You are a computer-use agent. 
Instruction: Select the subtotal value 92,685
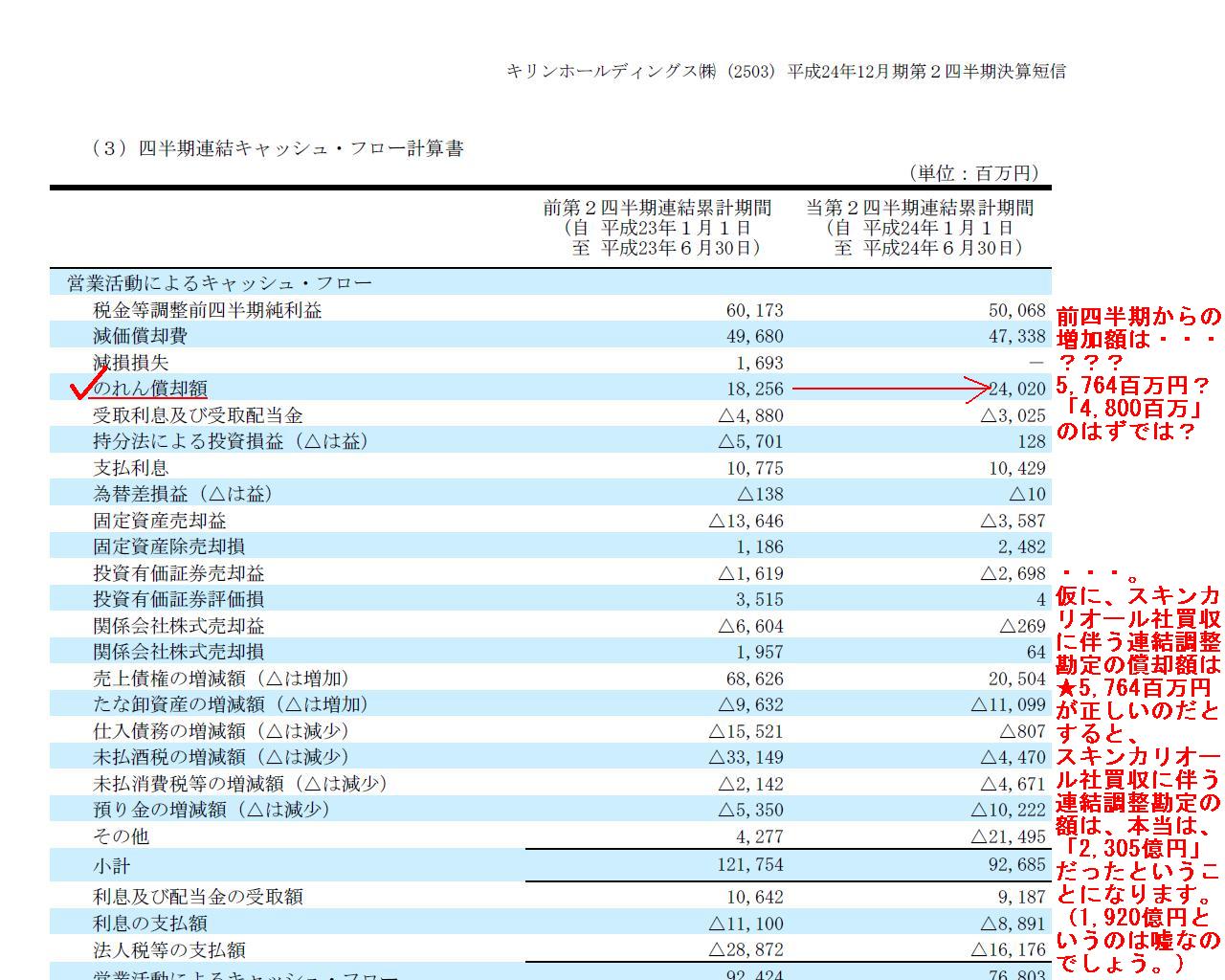pyautogui.click(x=1017, y=865)
